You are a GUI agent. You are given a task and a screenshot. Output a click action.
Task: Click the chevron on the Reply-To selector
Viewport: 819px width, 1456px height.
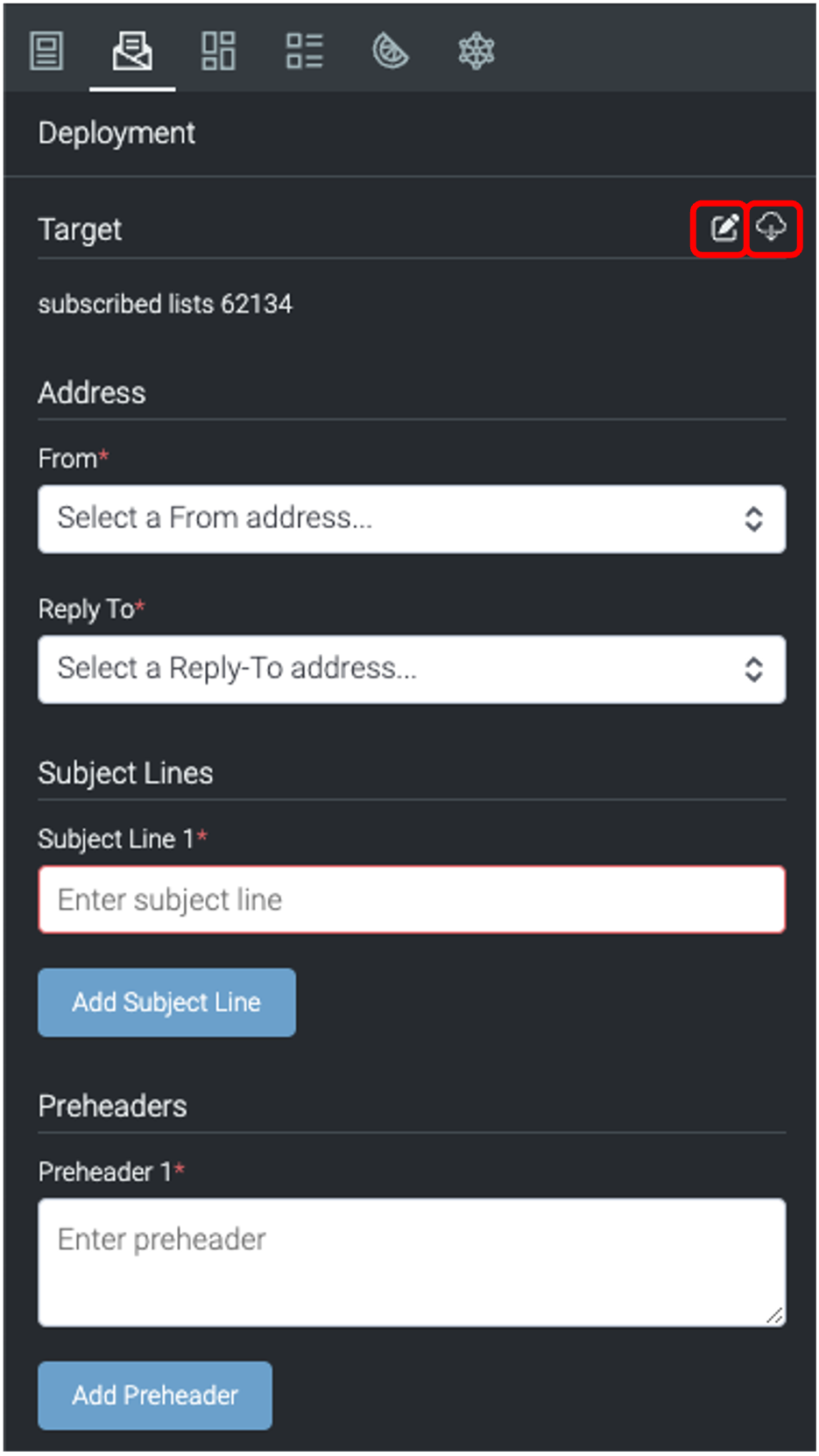[x=754, y=669]
